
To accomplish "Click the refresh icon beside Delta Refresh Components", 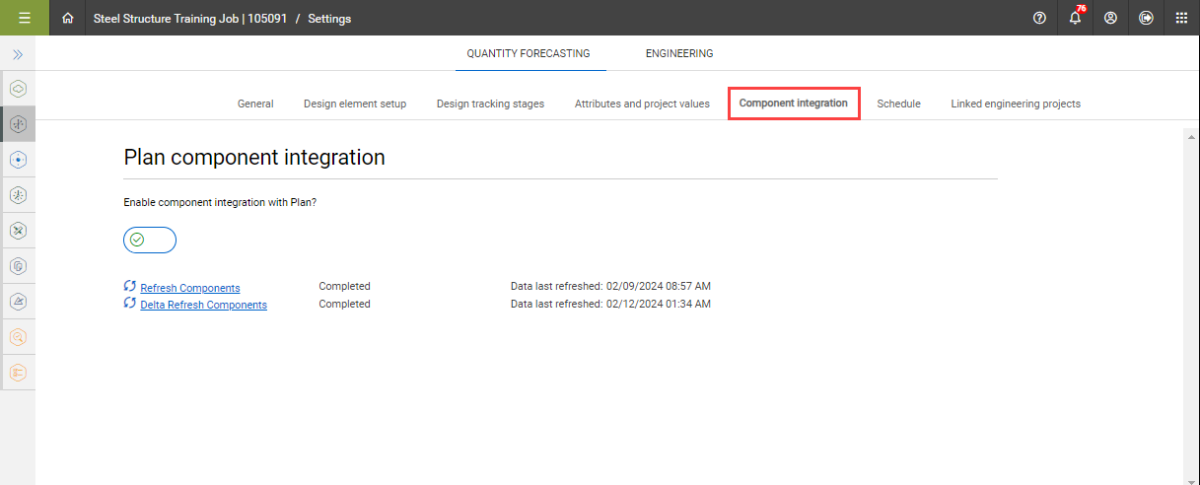I will [130, 304].
